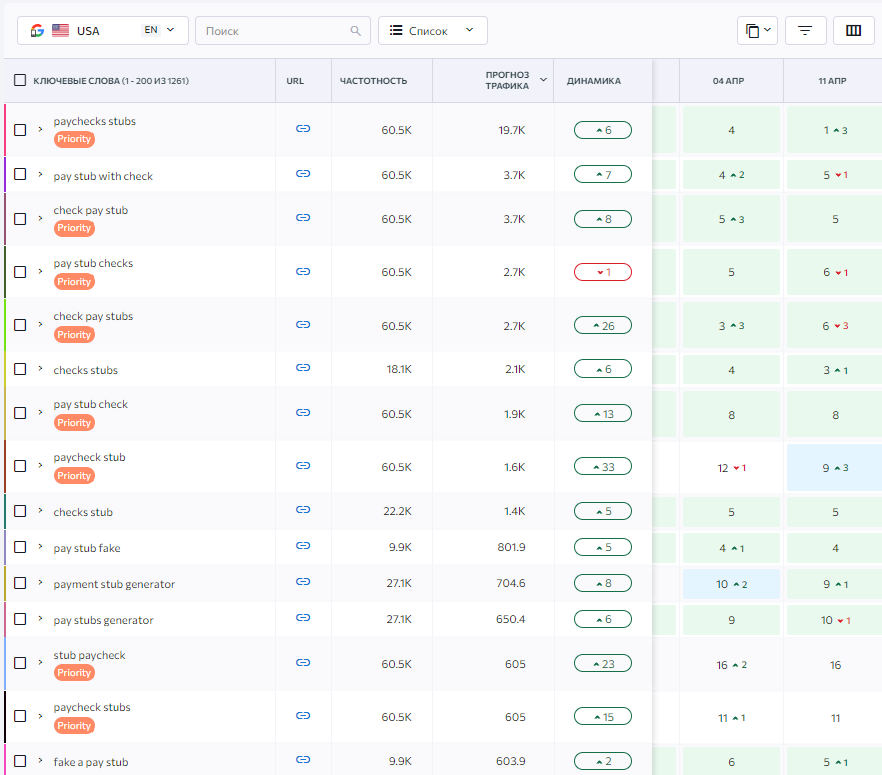882x775 pixels.
Task: Open URL link icon for checks stub
Action: pyautogui.click(x=303, y=510)
